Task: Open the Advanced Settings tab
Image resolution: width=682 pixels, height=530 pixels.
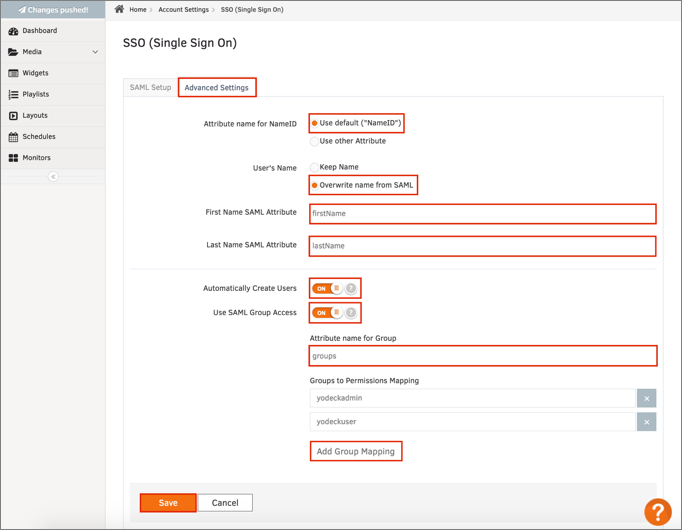Action: tap(217, 88)
